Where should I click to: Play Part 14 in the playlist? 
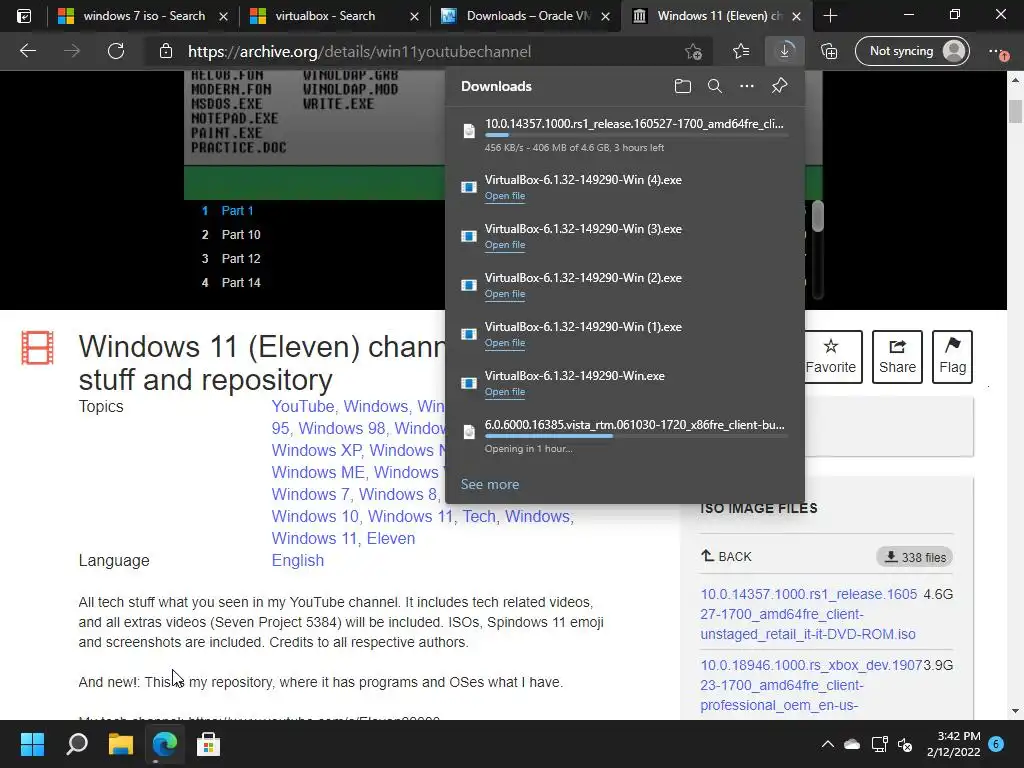(241, 283)
